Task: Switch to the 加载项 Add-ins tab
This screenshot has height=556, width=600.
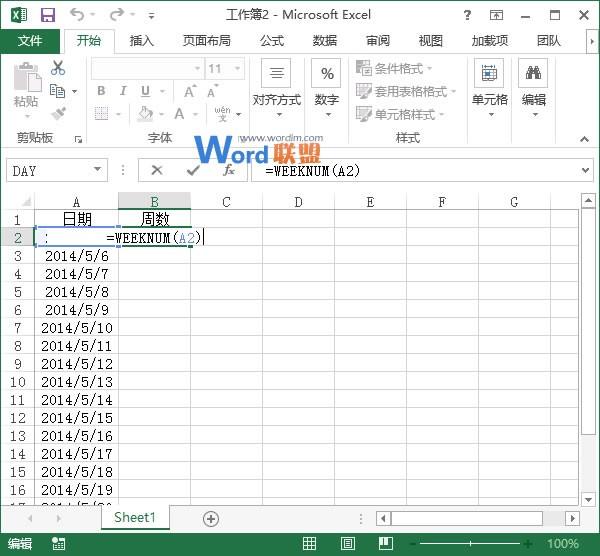Action: pyautogui.click(x=490, y=41)
